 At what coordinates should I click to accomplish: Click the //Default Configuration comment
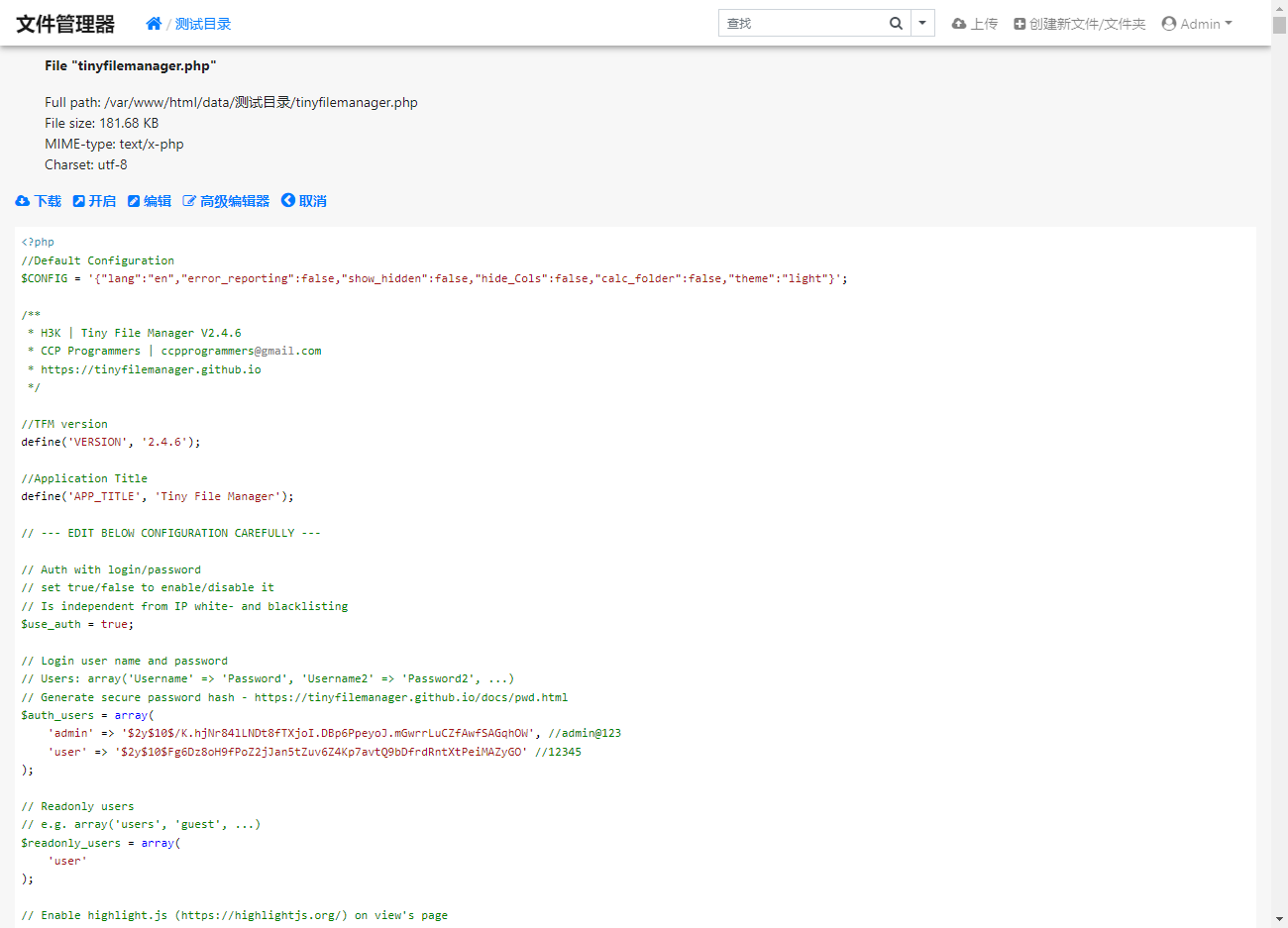[97, 260]
